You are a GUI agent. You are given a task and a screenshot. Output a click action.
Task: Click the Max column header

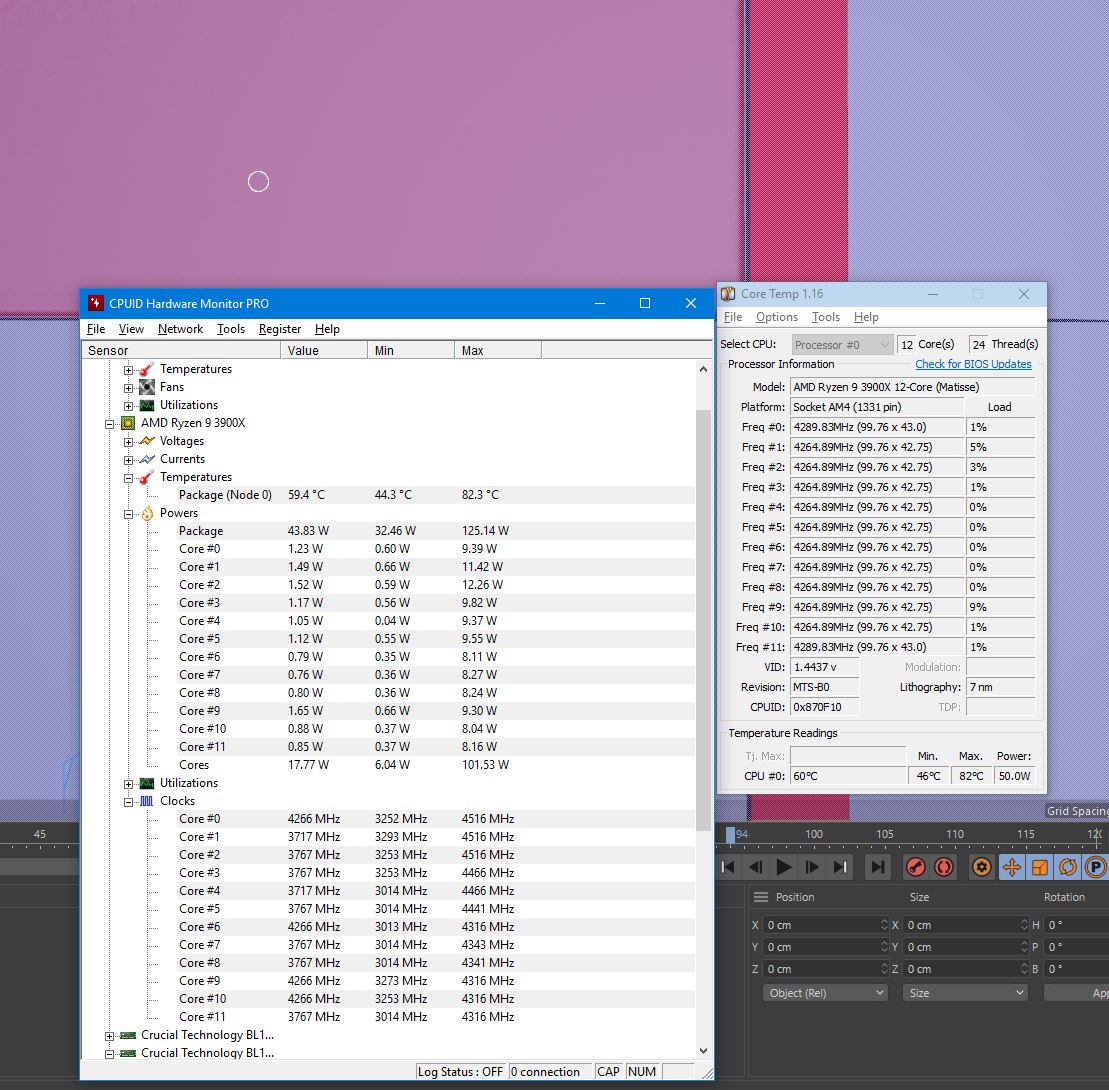(x=498, y=350)
